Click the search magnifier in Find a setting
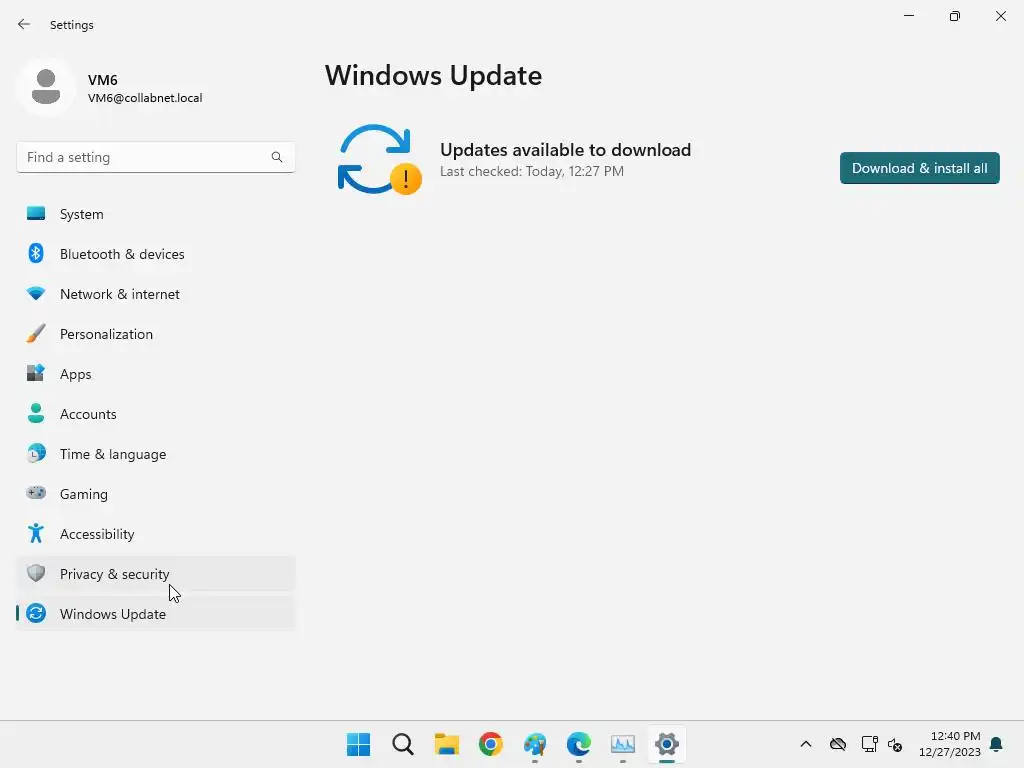The width and height of the screenshot is (1024, 768). 277,157
